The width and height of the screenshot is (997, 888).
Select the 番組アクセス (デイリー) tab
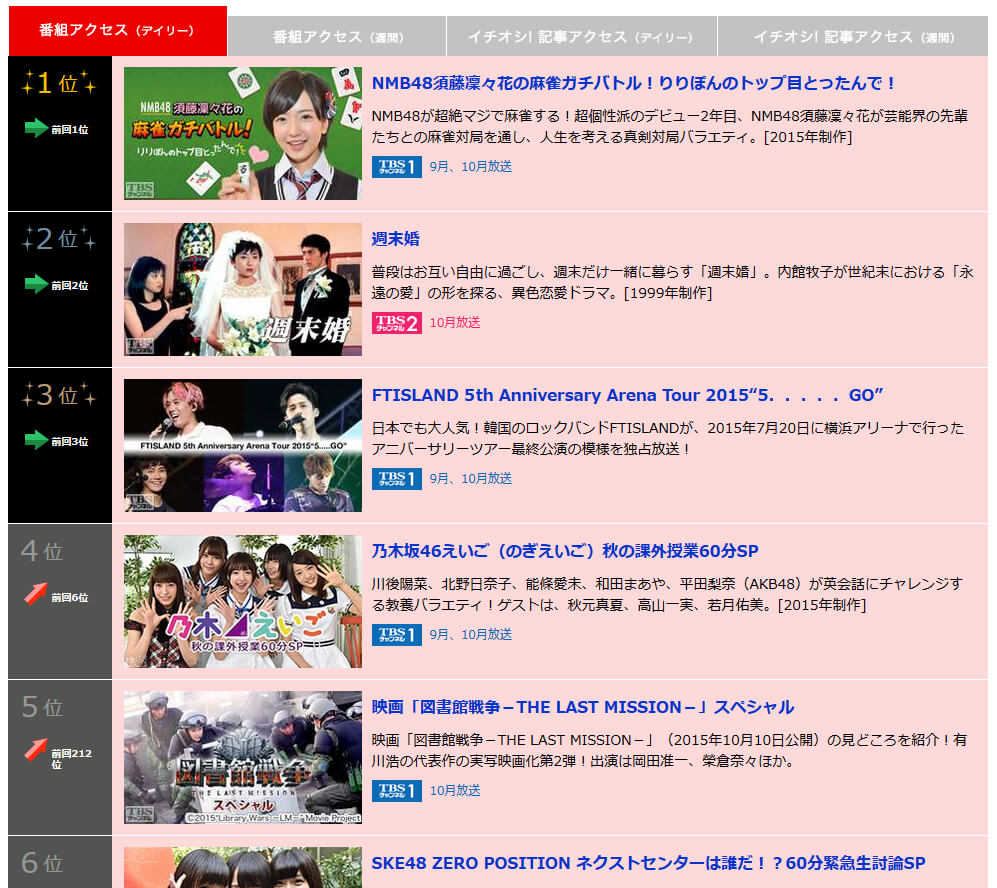tap(118, 31)
